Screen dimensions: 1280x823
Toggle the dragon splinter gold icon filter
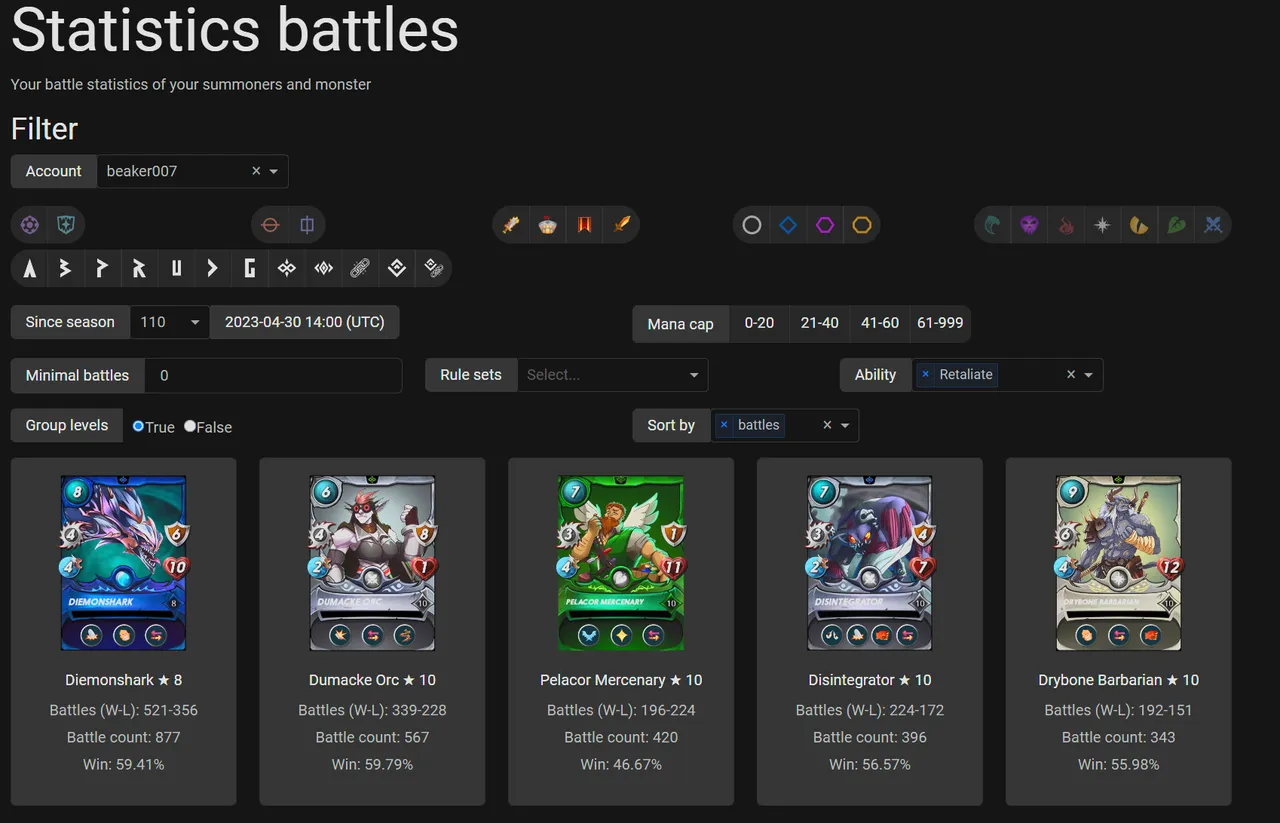pos(1139,225)
